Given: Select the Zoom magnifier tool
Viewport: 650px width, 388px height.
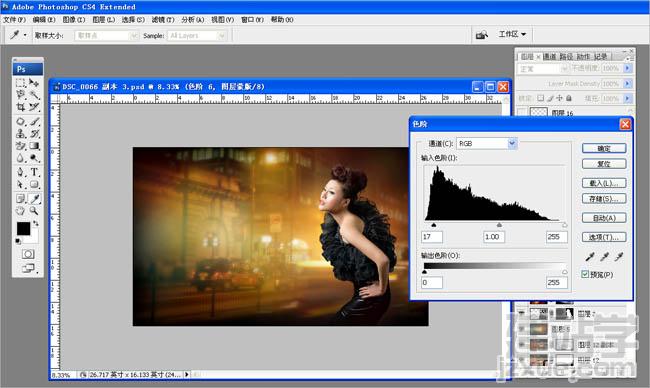Looking at the screenshot, I should point(34,211).
